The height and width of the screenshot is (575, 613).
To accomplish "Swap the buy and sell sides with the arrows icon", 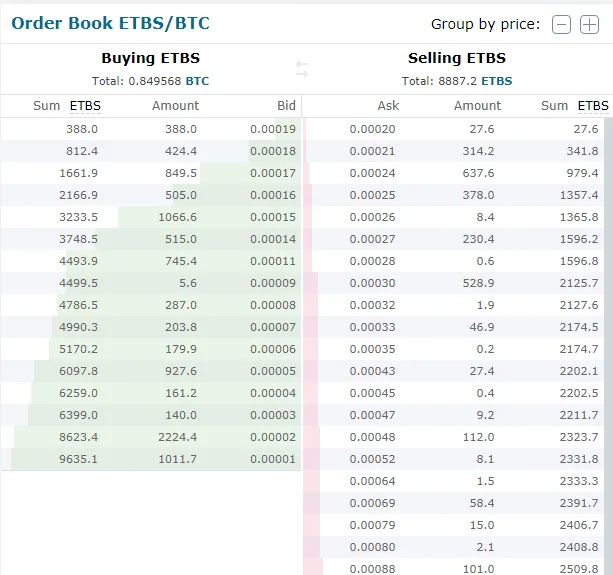I will [x=302, y=69].
